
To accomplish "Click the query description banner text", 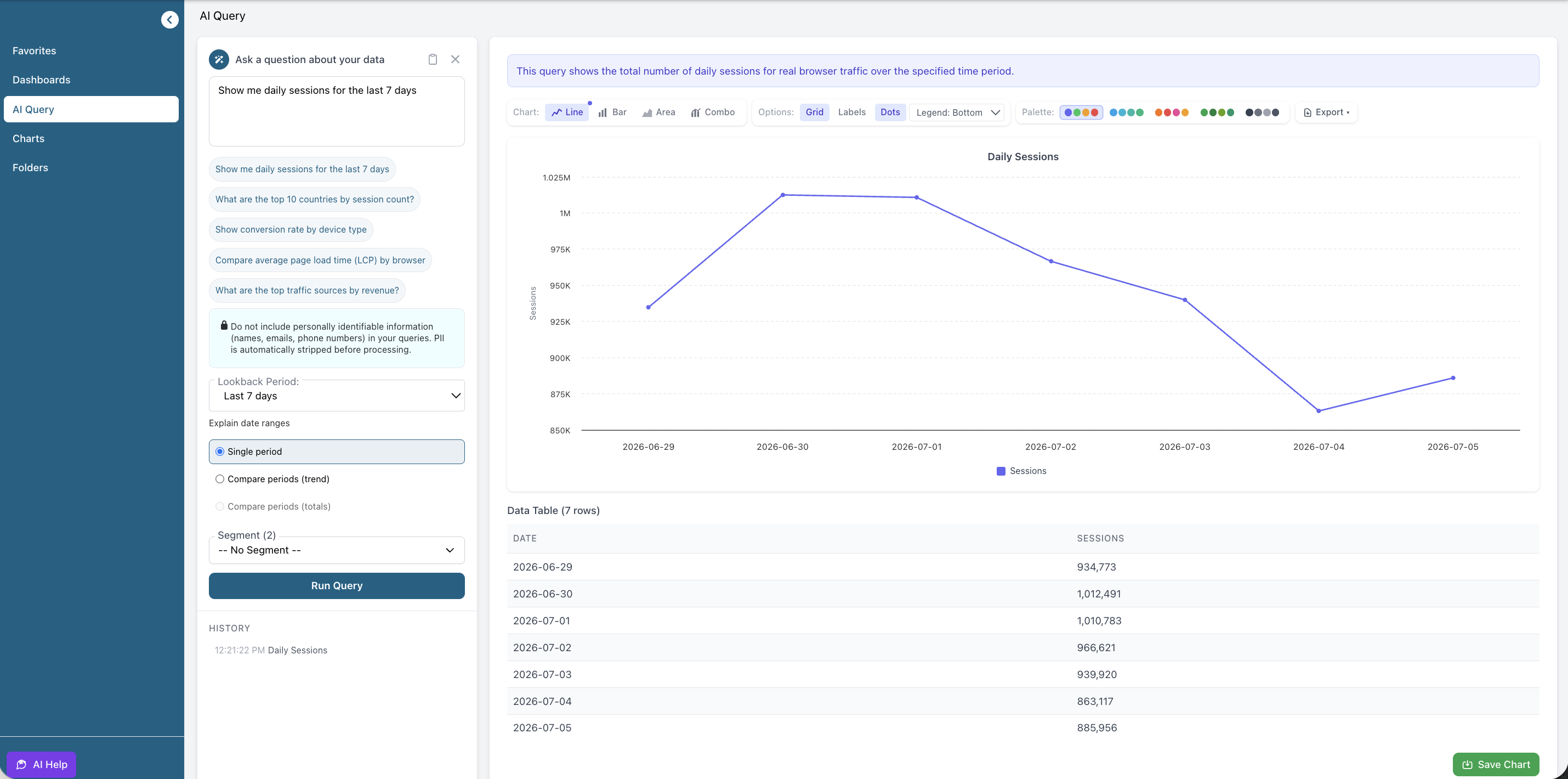I will [x=765, y=71].
